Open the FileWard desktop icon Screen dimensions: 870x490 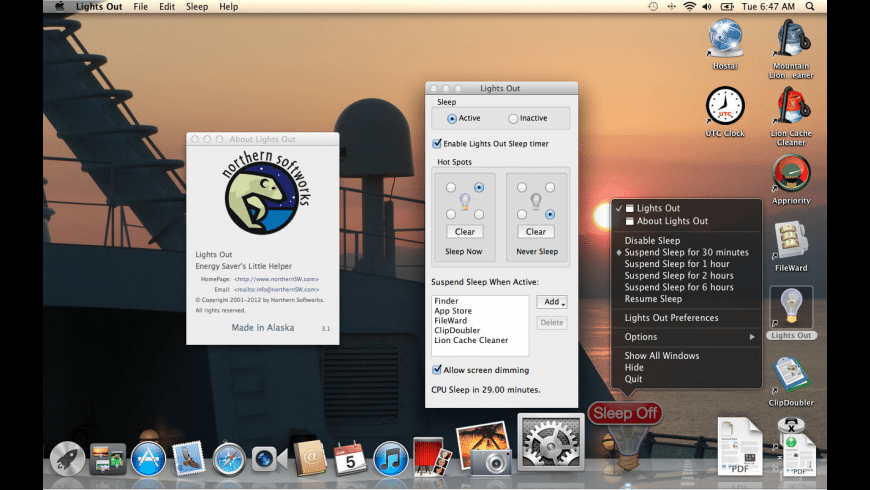[x=790, y=238]
